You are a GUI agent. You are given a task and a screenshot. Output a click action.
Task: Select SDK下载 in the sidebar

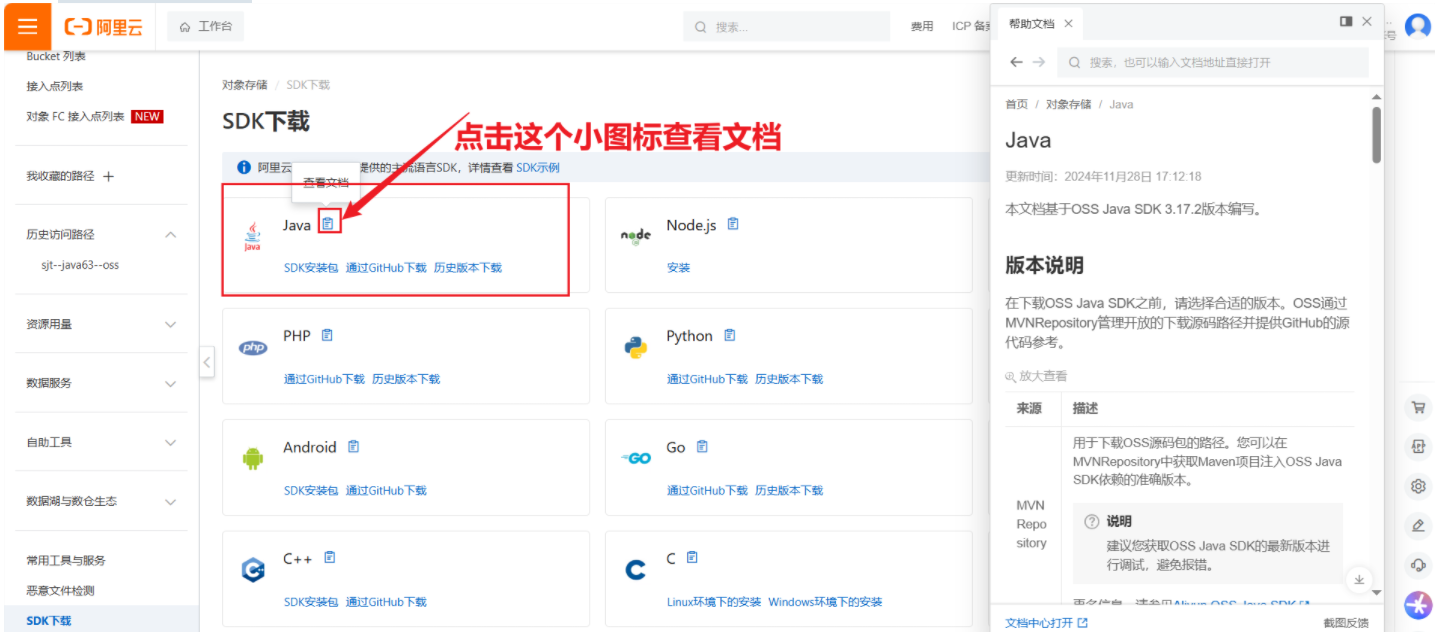pyautogui.click(x=49, y=621)
